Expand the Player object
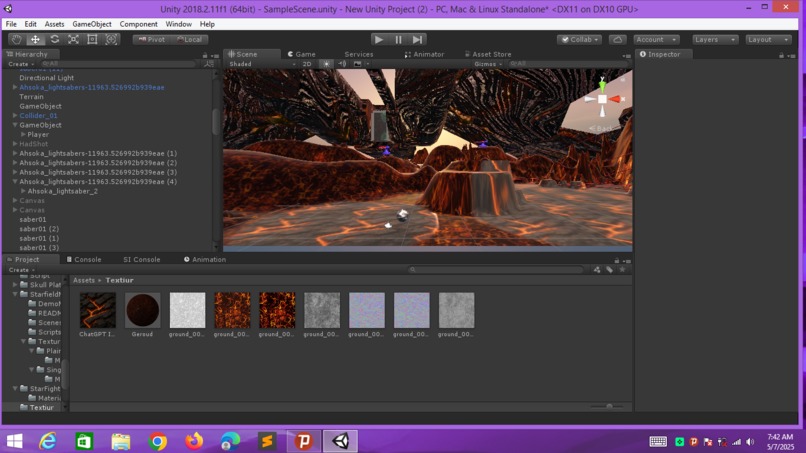This screenshot has height=453, width=806. tap(23, 135)
